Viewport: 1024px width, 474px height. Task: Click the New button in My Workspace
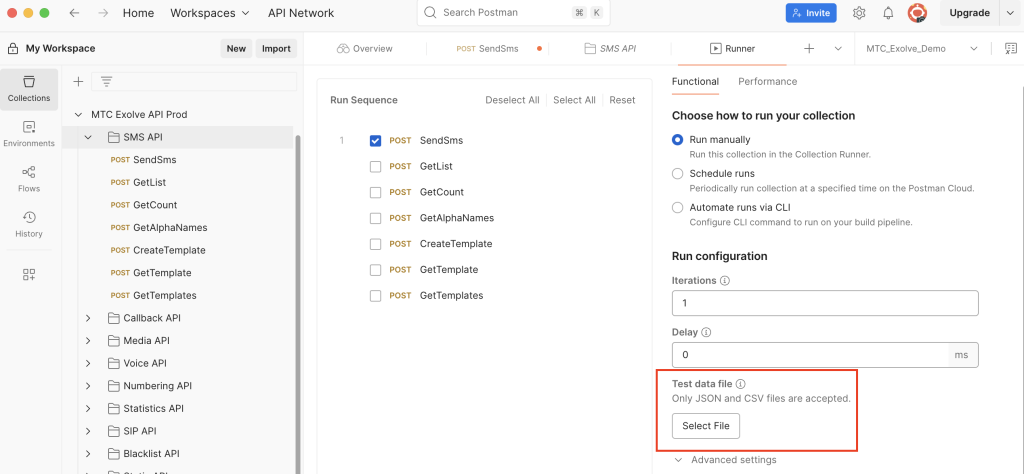click(236, 48)
